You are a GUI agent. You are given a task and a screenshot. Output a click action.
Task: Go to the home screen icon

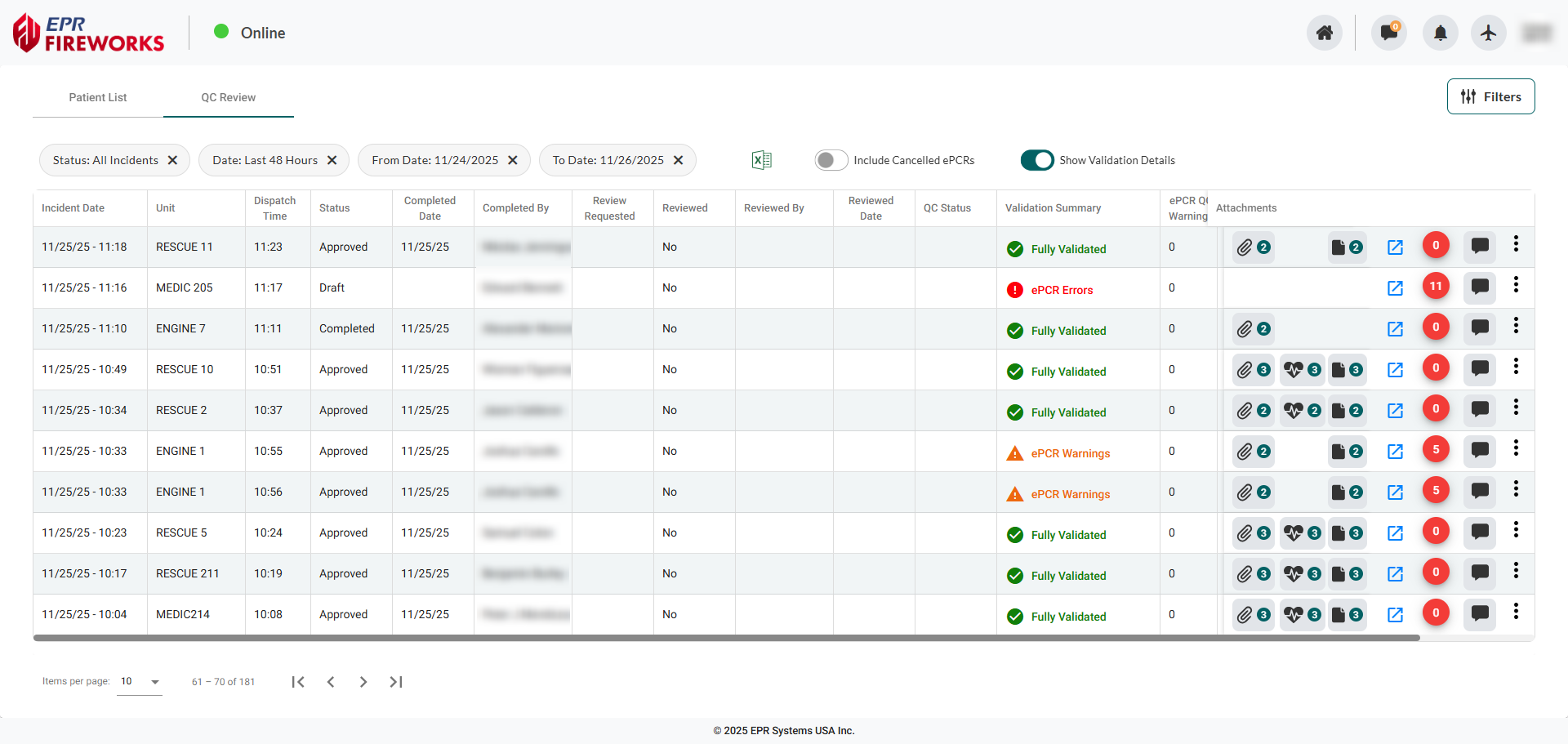(x=1325, y=33)
